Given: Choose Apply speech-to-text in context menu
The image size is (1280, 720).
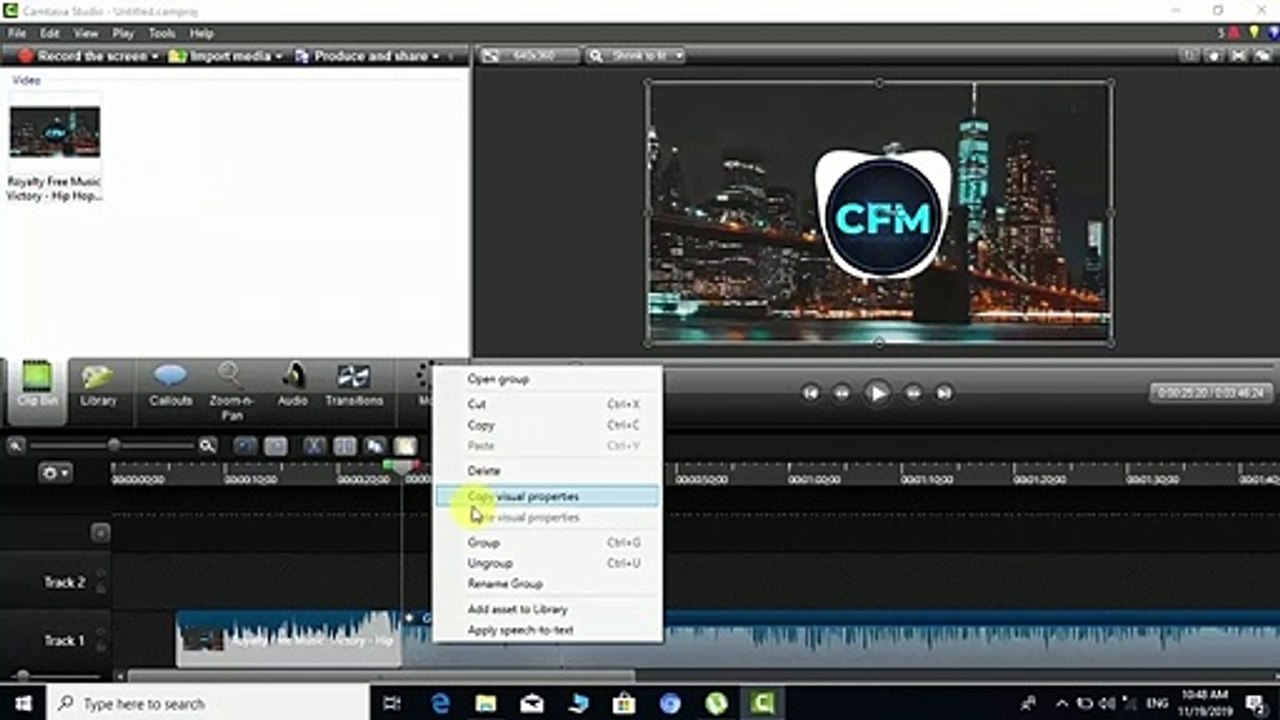Looking at the screenshot, I should [547, 630].
